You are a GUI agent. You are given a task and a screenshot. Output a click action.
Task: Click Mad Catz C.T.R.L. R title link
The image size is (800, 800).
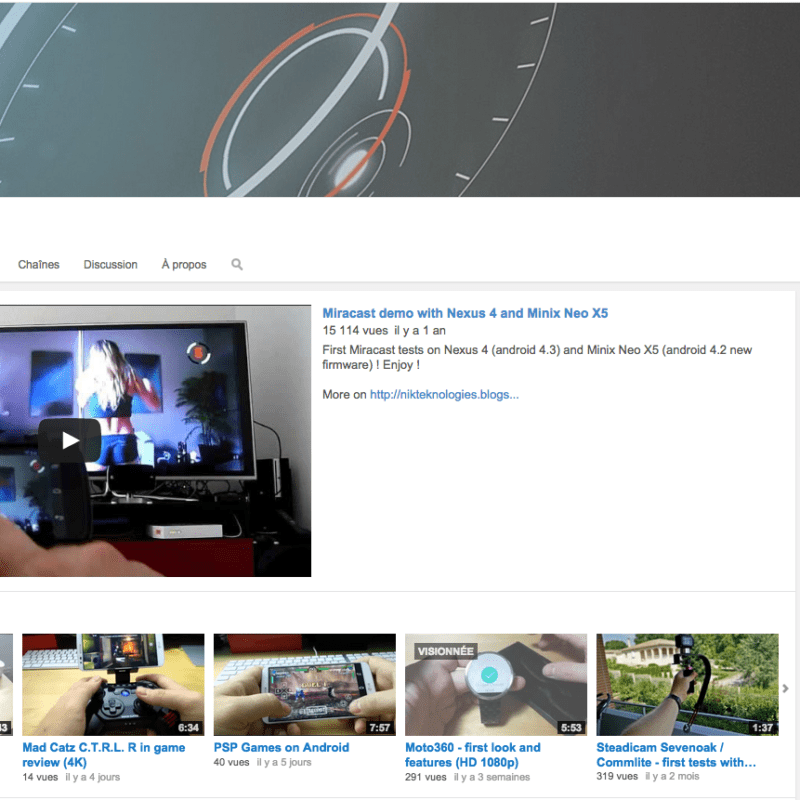pos(104,755)
